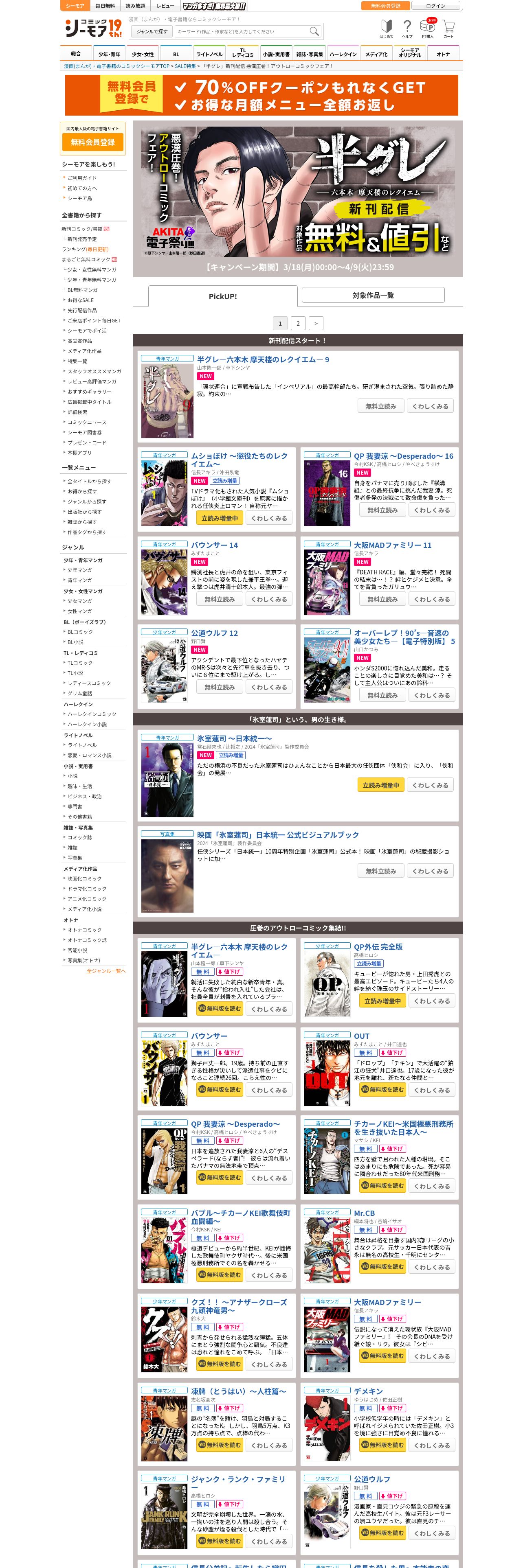This screenshot has height=1568, width=523.
Task: Open the チカーノKEI 米国極悪刑務所 title link
Action: 404,1128
